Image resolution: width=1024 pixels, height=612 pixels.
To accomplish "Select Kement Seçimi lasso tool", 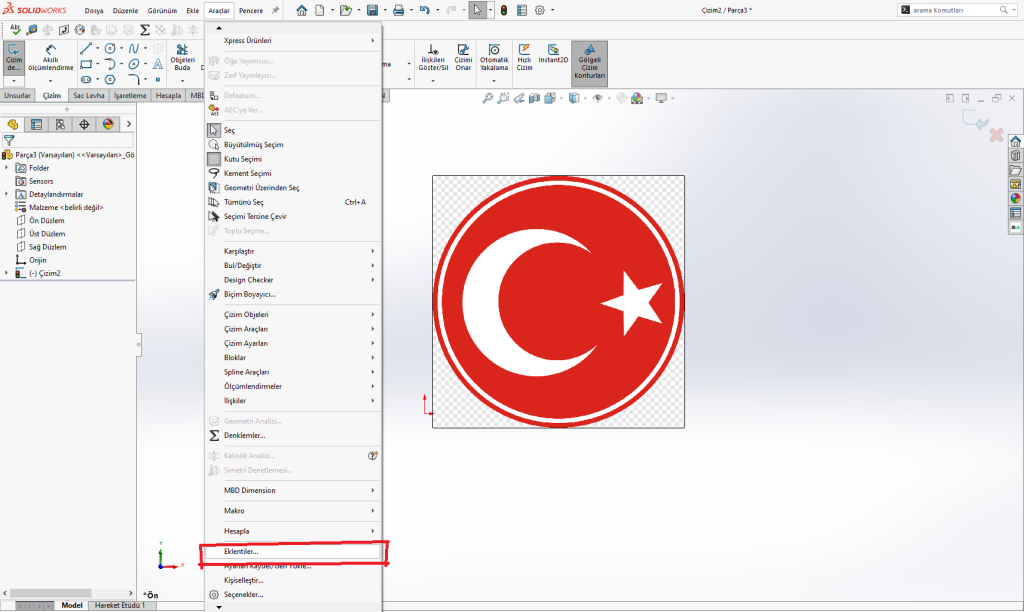I will [x=247, y=173].
